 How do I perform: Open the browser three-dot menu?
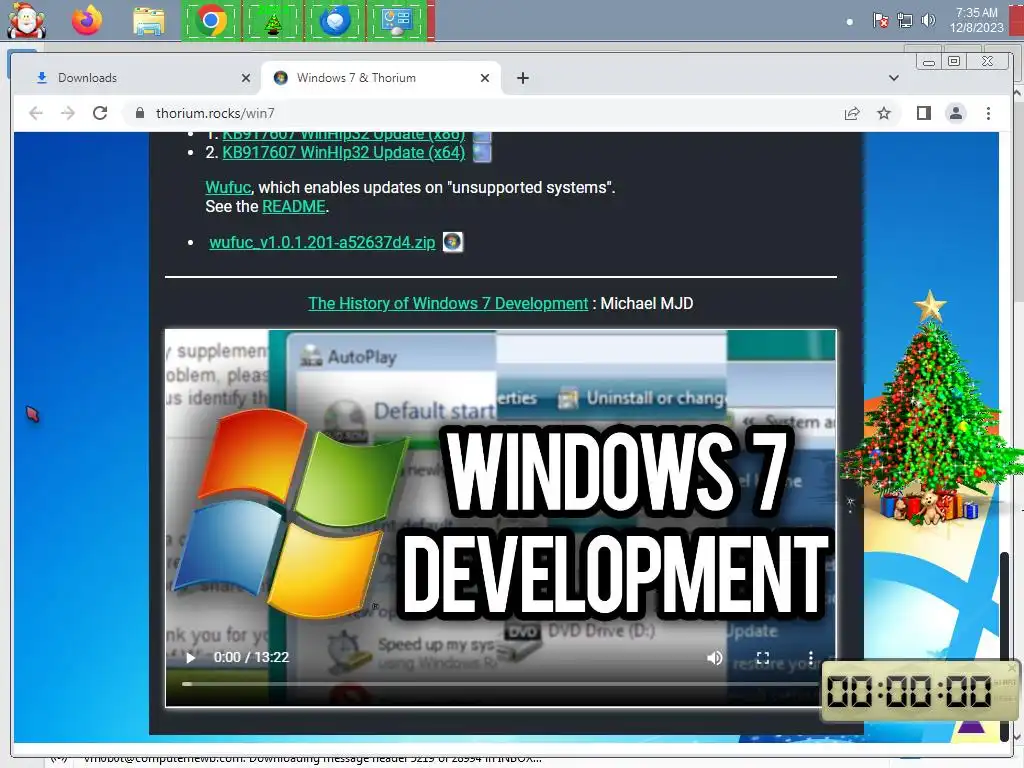pyautogui.click(x=988, y=114)
